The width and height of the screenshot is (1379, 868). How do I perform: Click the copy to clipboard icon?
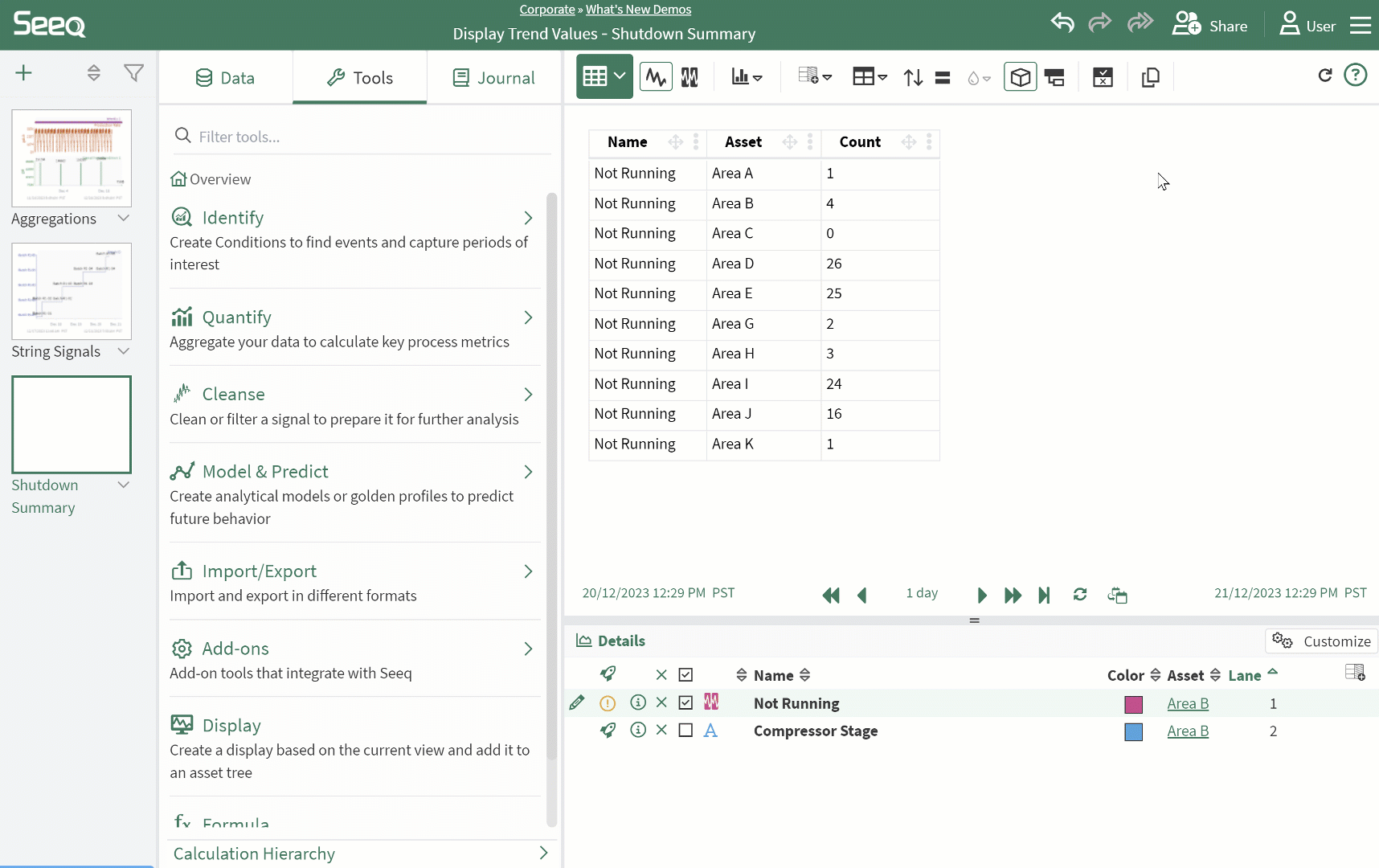click(x=1150, y=77)
